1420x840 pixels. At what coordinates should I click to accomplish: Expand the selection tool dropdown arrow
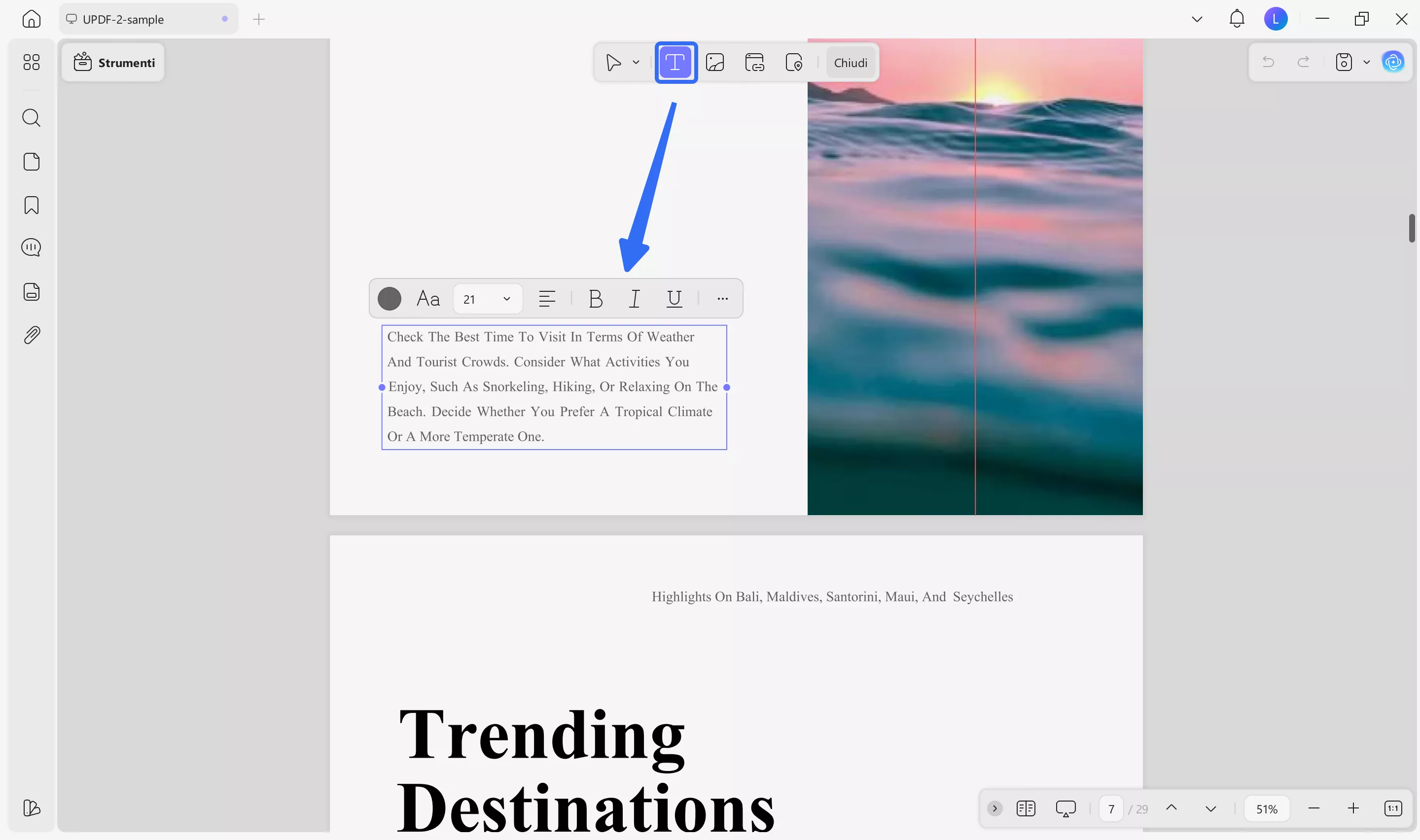[635, 62]
